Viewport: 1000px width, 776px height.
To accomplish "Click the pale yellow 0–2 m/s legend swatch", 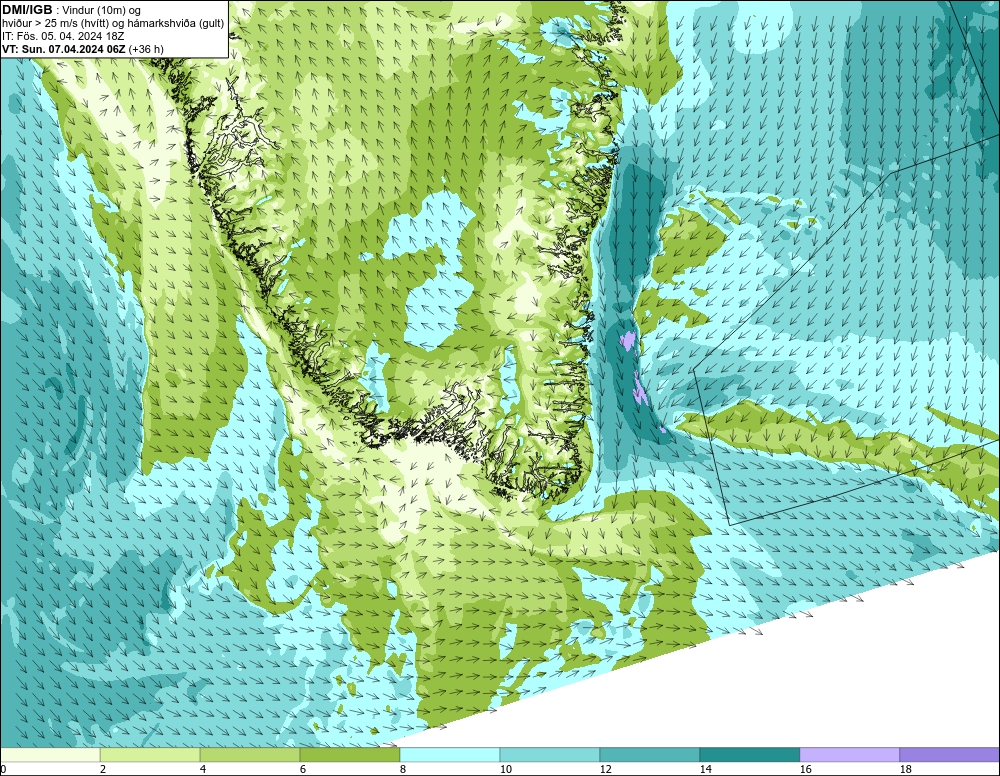I will pyautogui.click(x=50, y=755).
